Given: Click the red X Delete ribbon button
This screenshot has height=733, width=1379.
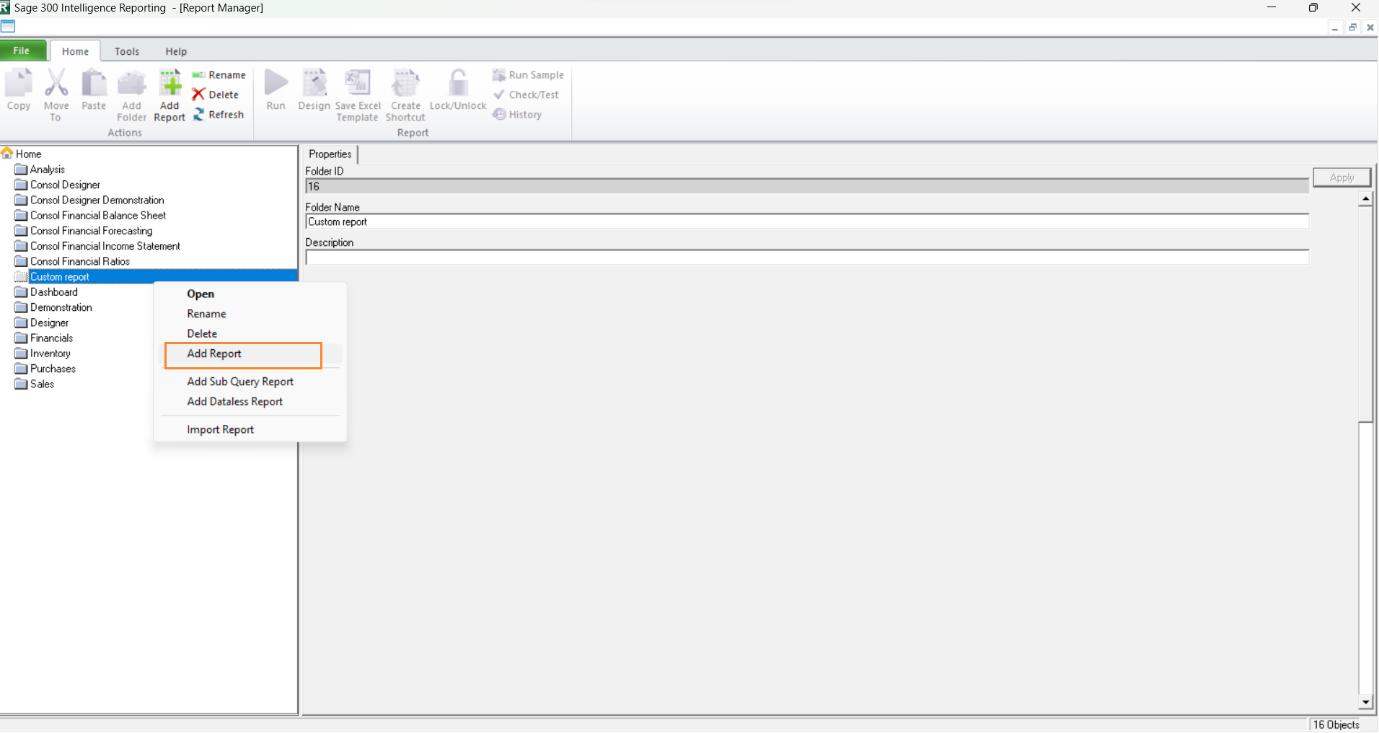Looking at the screenshot, I should [215, 95].
